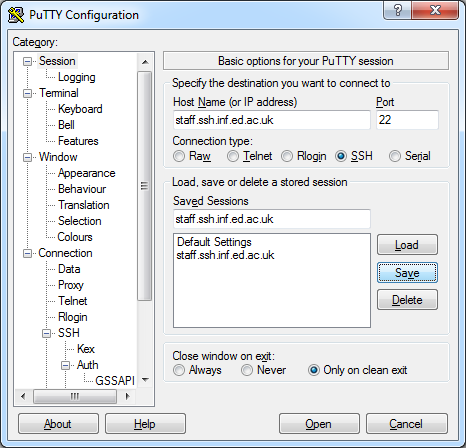Click the left arrow of horizontal scrollbar

[x=23, y=396]
